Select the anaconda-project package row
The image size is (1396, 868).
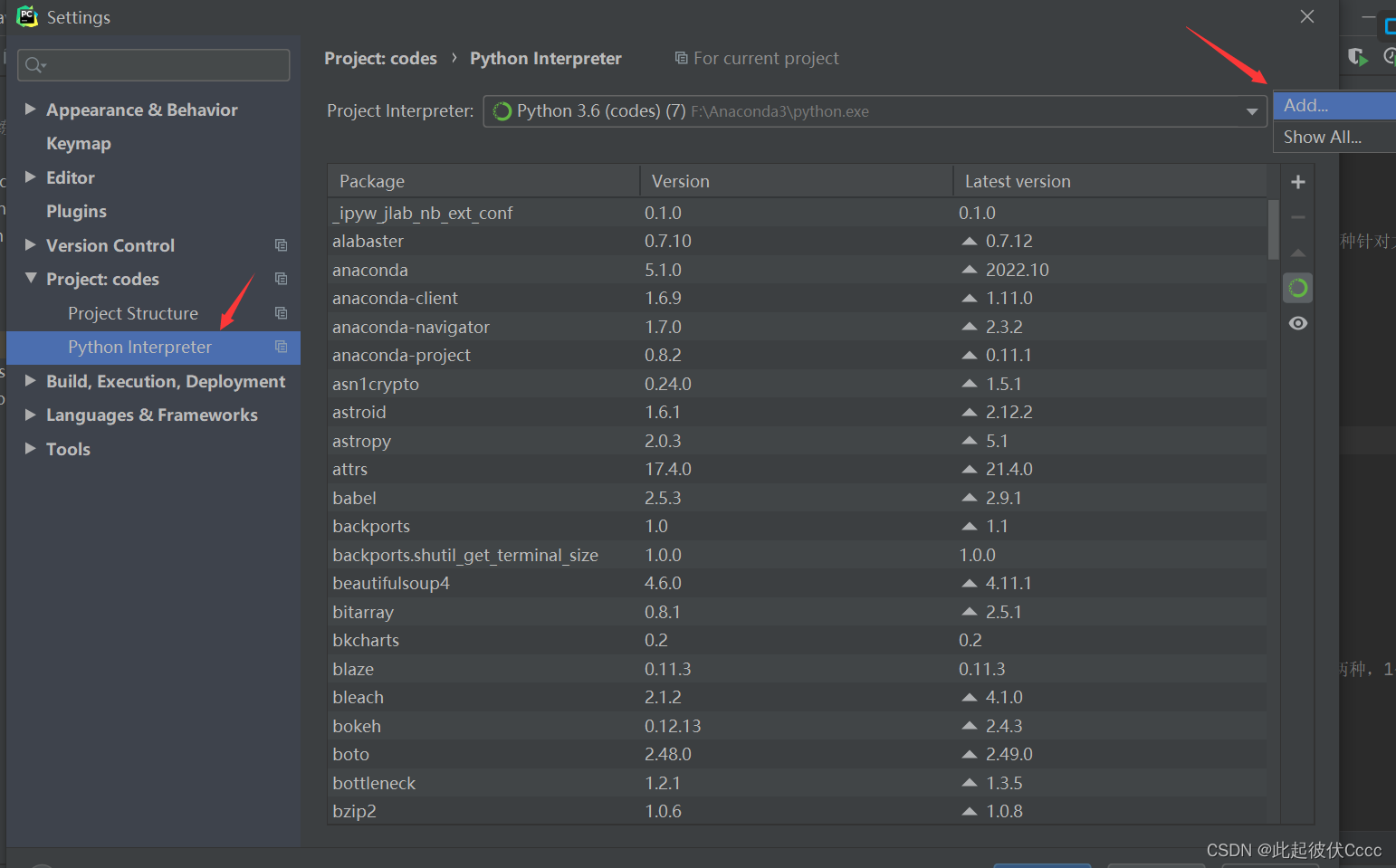coord(797,355)
